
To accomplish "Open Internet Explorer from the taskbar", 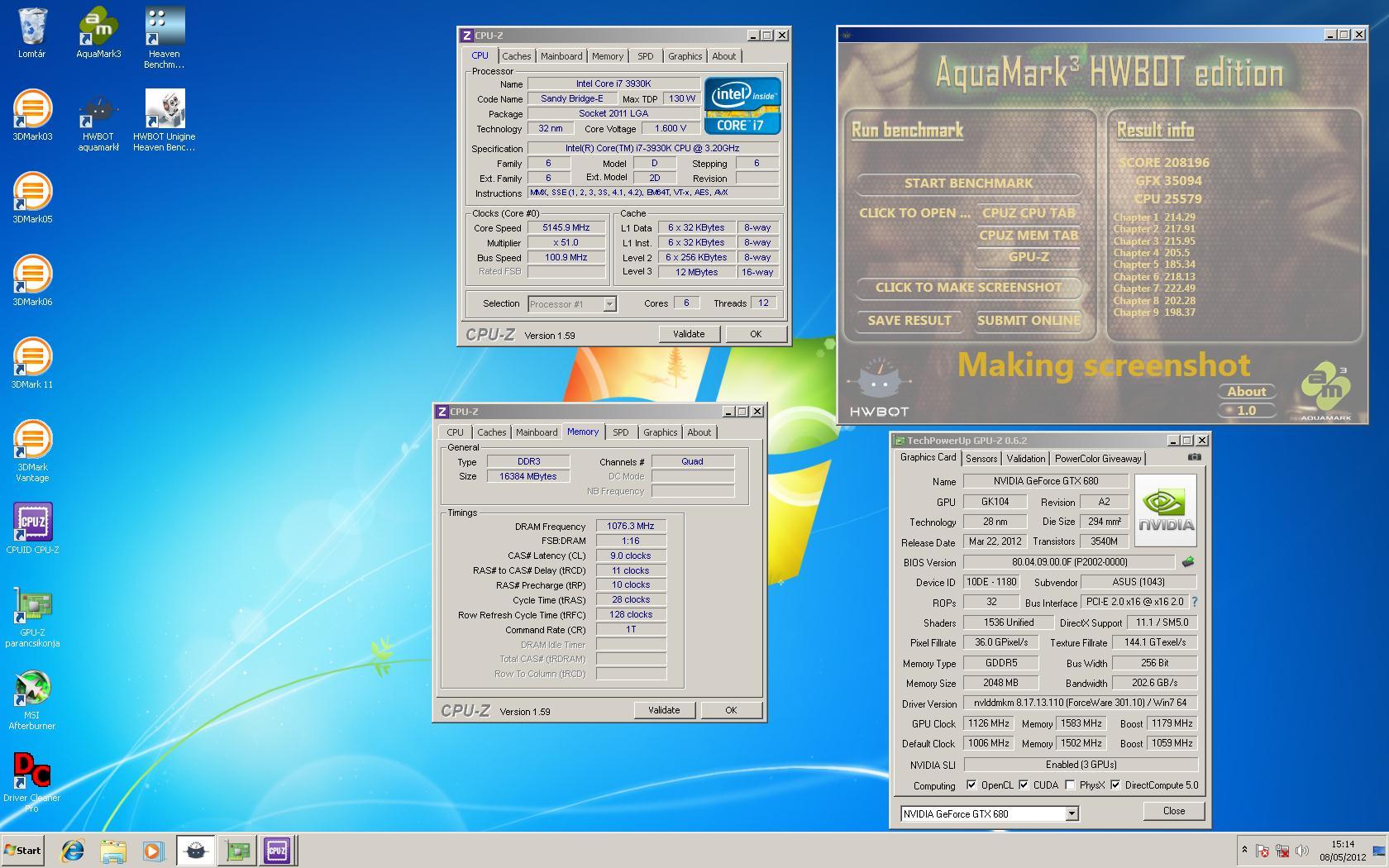I will 73,850.
